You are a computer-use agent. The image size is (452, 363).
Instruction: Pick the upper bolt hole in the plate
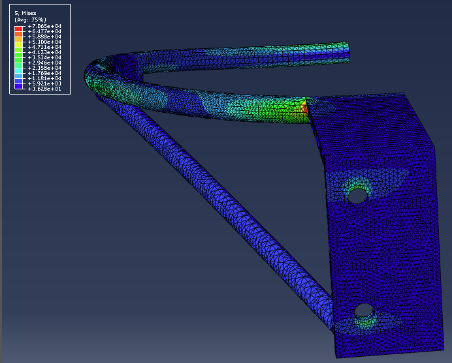(x=357, y=195)
